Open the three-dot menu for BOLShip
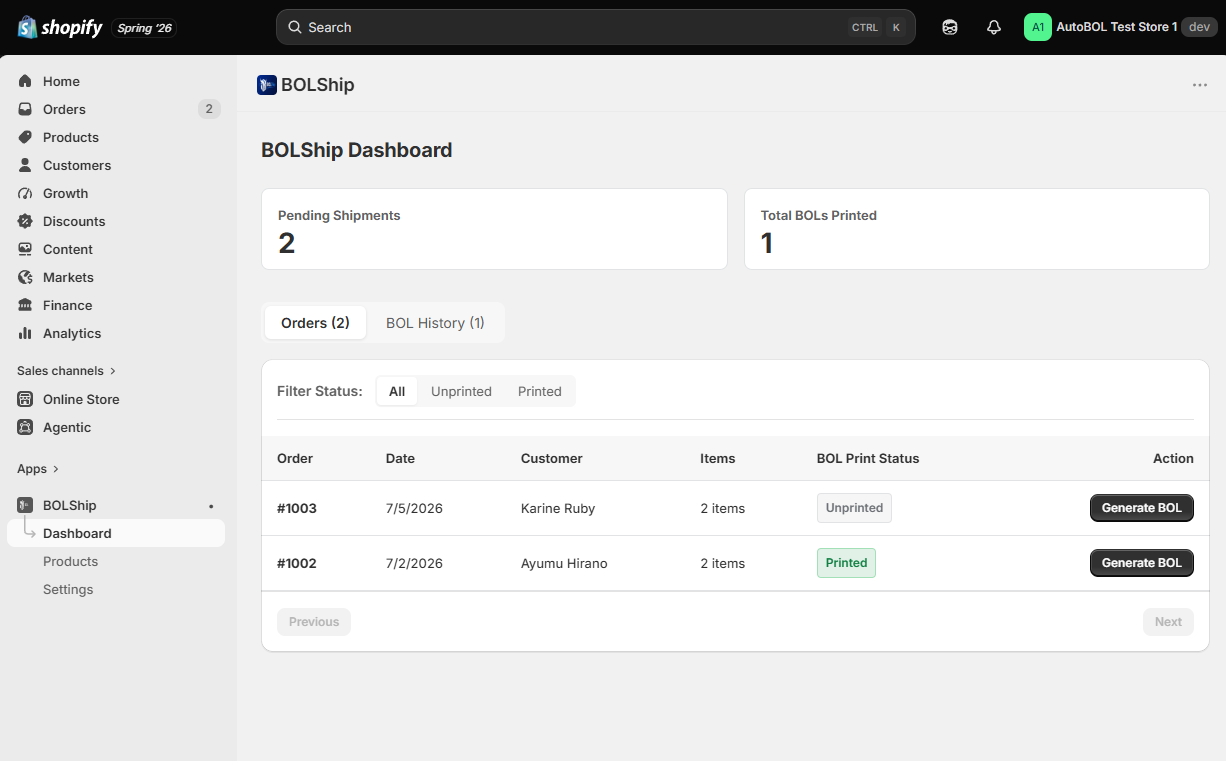Screen dimensions: 1226x761 1200,85
